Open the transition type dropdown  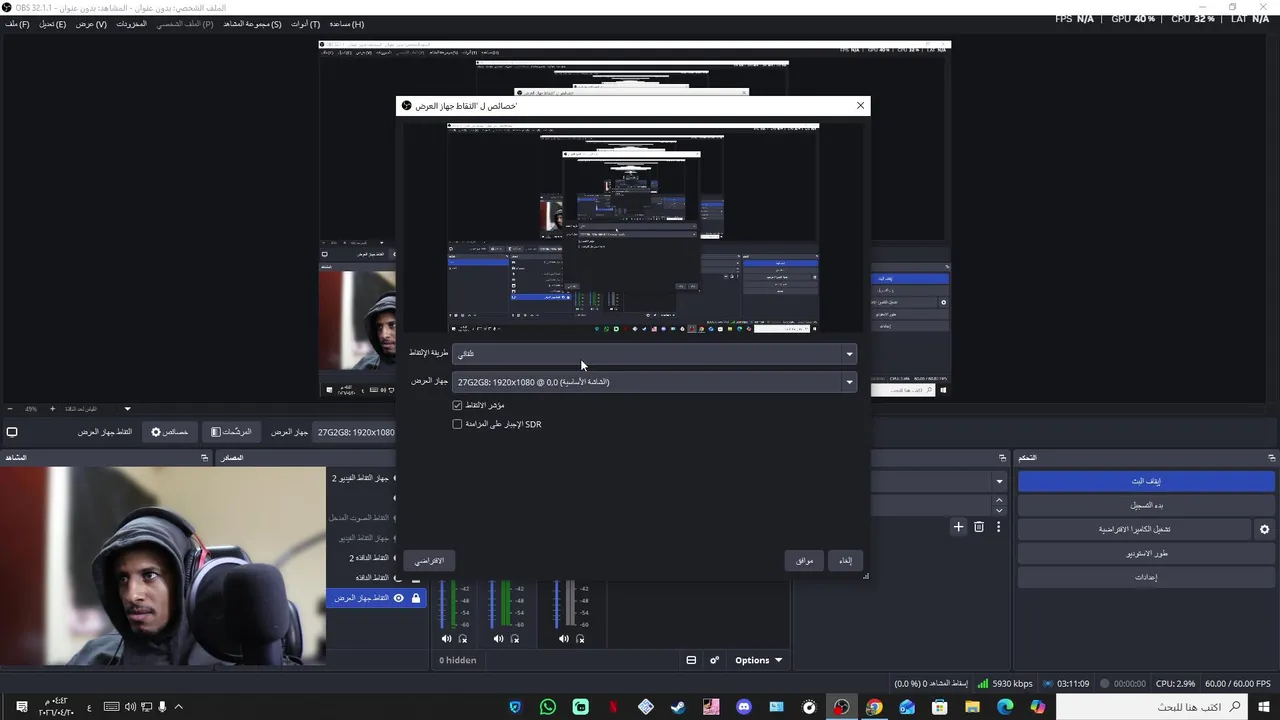click(x=999, y=481)
